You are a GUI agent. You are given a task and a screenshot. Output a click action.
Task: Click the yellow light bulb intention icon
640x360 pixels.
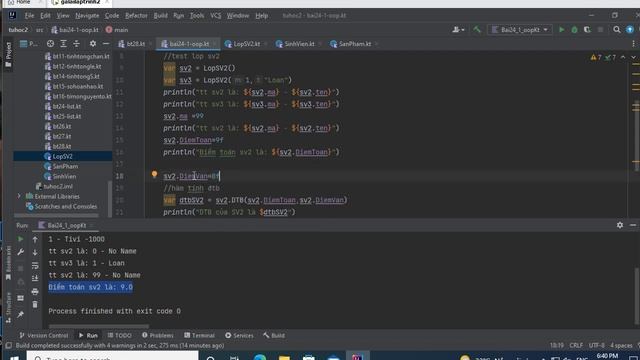point(154,174)
